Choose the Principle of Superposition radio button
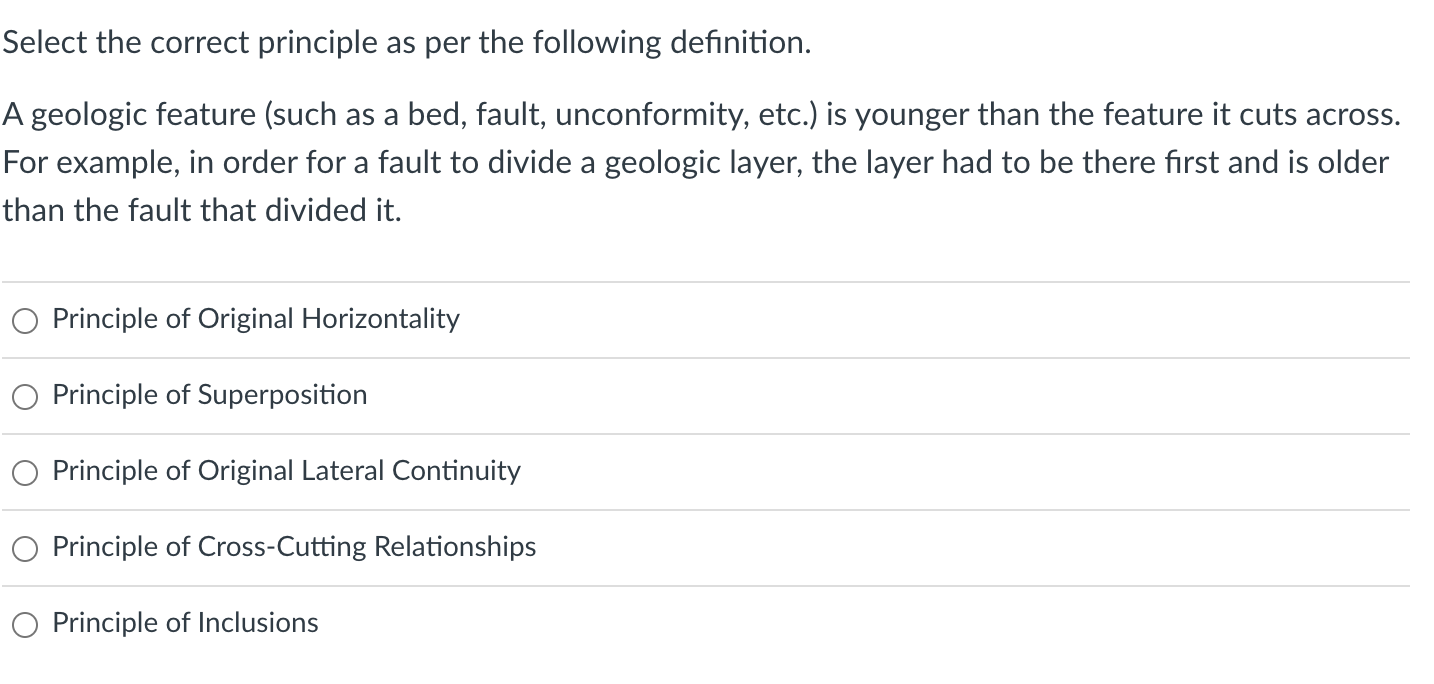Image resolution: width=1434 pixels, height=684 pixels. click(x=25, y=396)
